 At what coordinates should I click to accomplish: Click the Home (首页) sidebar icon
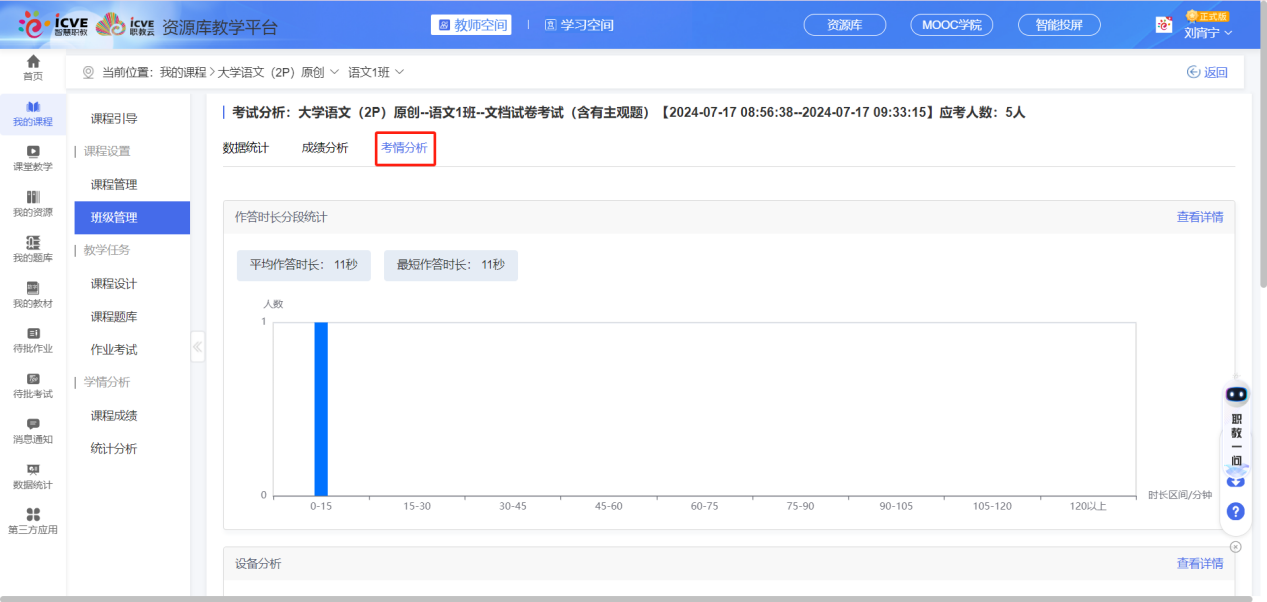click(33, 67)
